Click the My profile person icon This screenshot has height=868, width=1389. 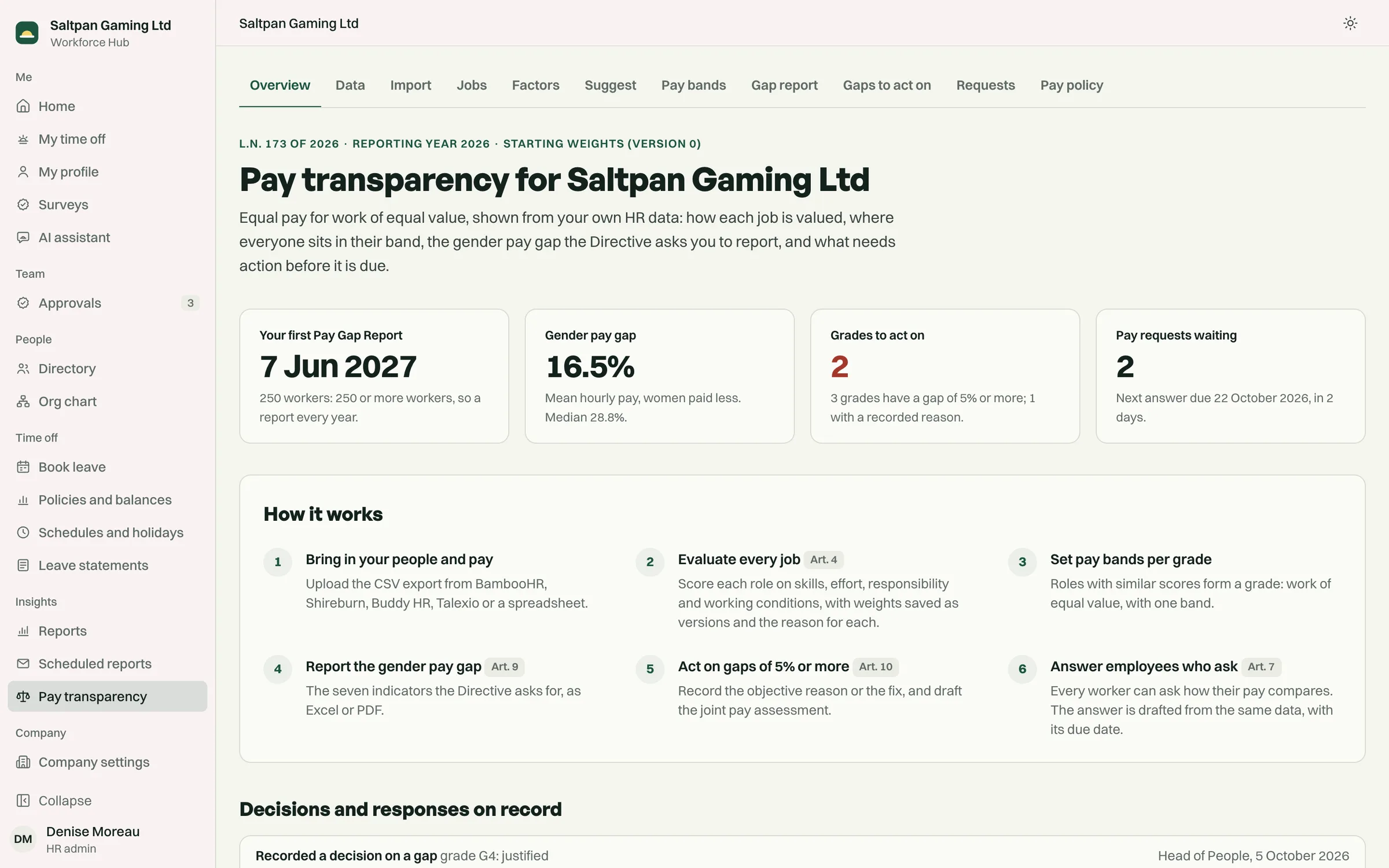pos(23,172)
